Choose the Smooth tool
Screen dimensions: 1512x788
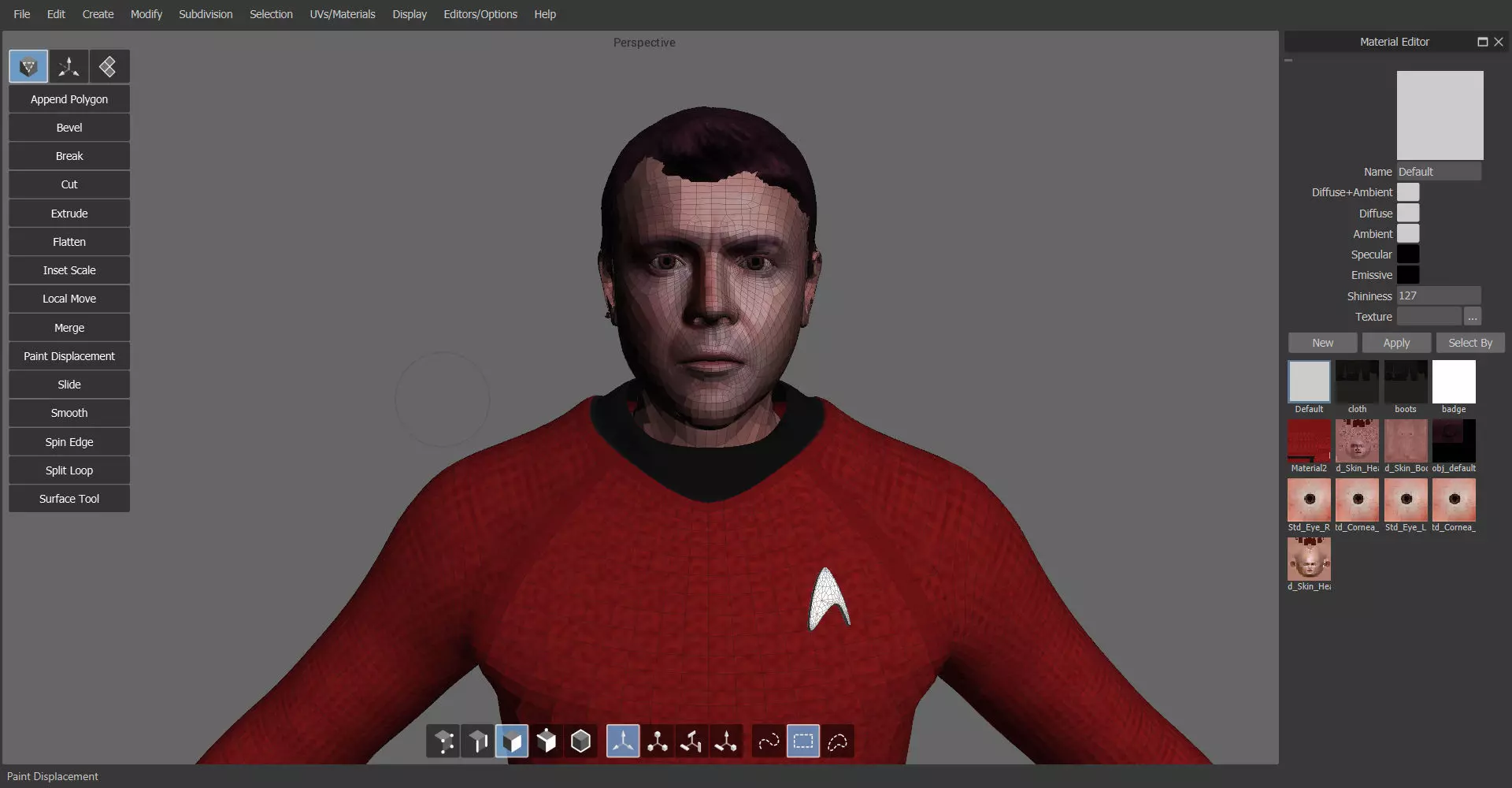coord(69,413)
